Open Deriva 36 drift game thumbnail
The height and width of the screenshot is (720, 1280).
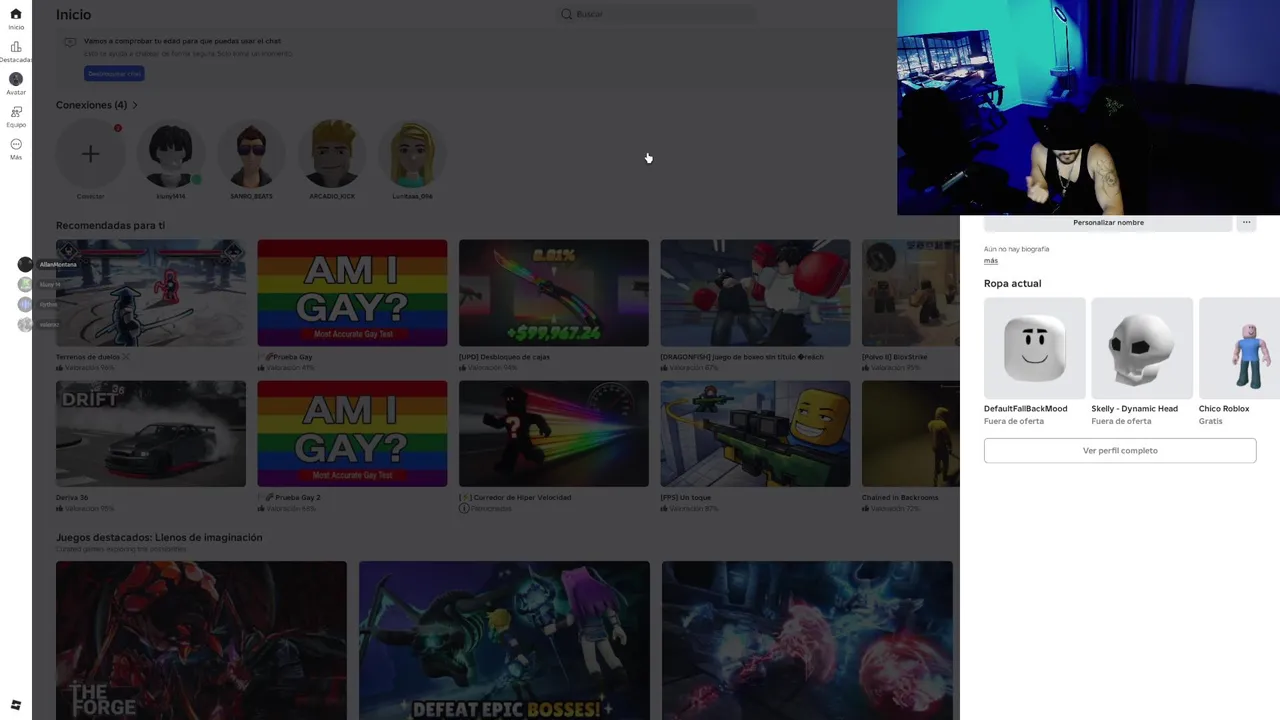click(151, 434)
